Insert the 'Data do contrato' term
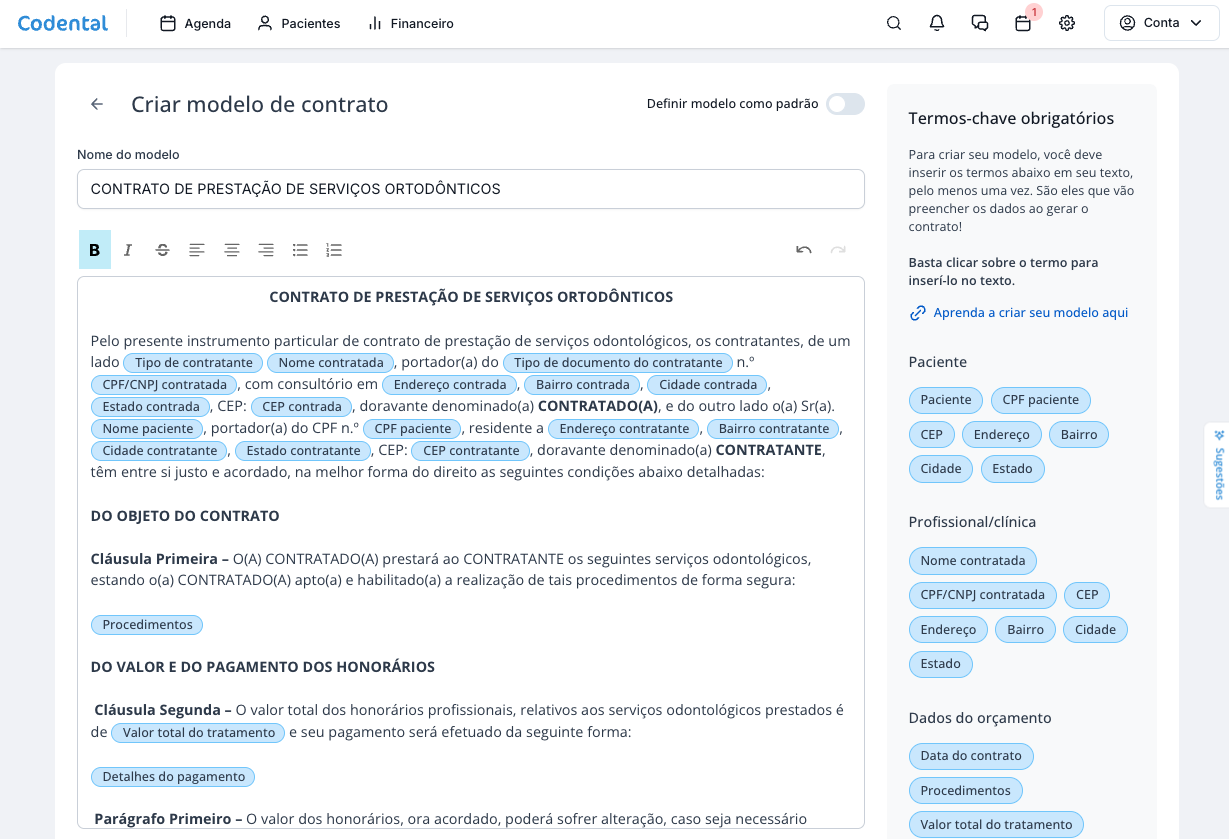Image resolution: width=1229 pixels, height=839 pixels. [x=971, y=756]
